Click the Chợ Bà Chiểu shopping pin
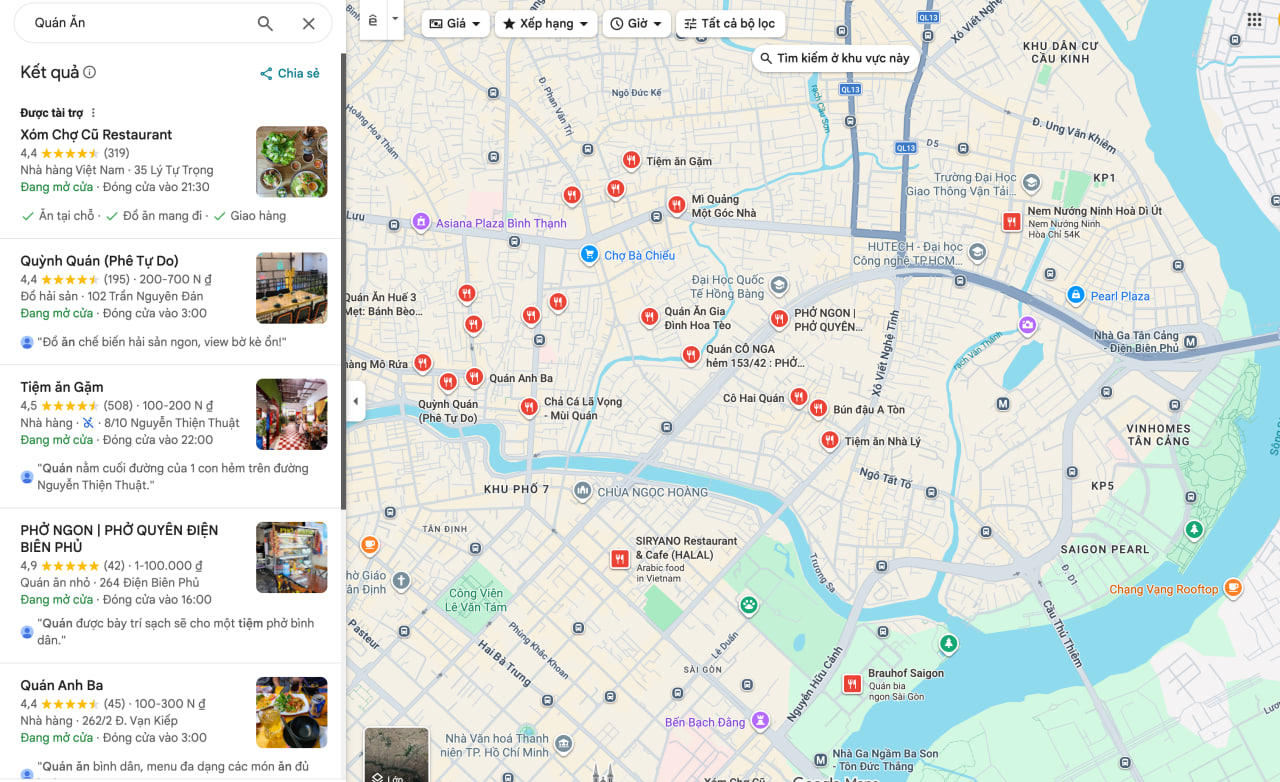The image size is (1280, 782). tap(589, 254)
